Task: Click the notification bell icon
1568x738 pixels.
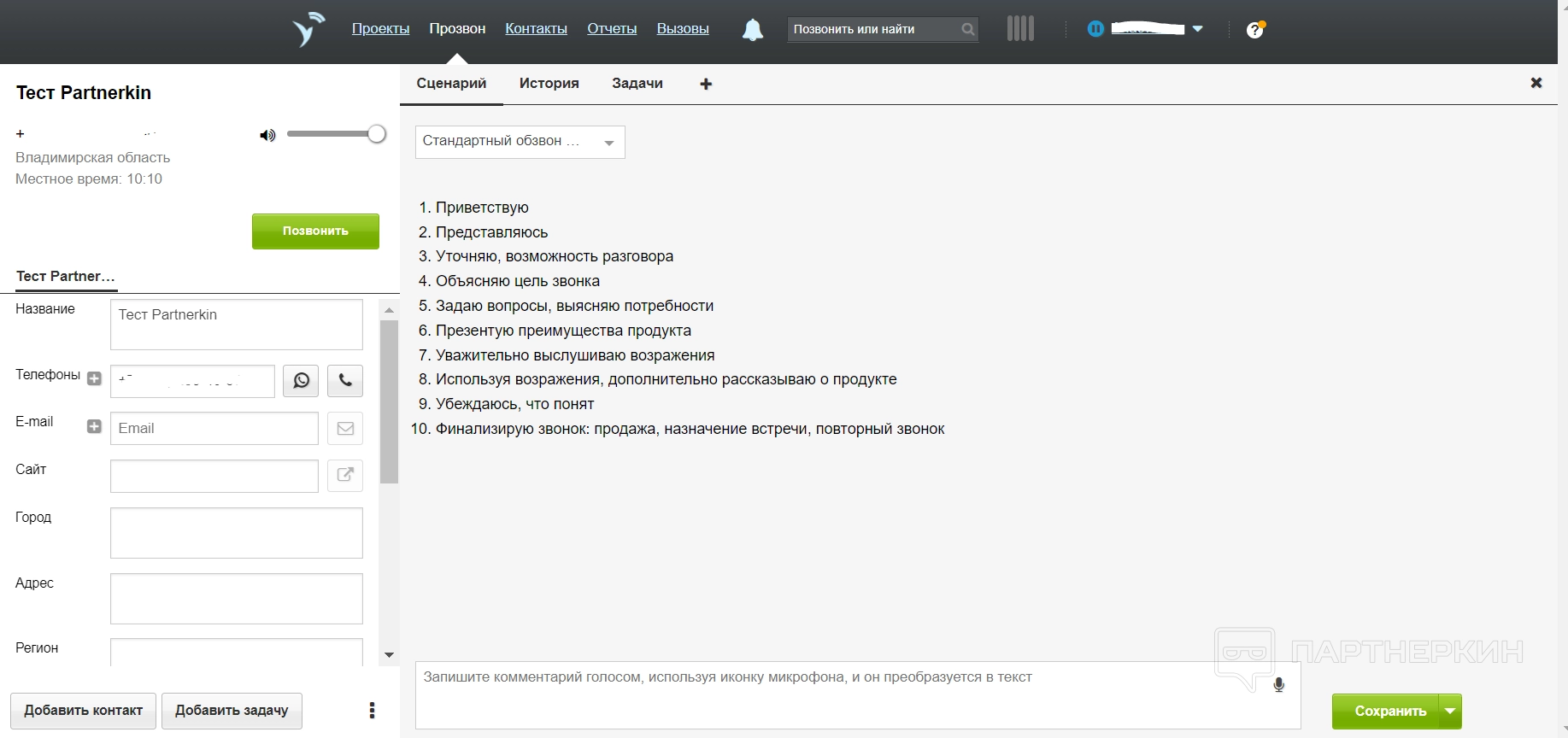Action: (x=752, y=30)
